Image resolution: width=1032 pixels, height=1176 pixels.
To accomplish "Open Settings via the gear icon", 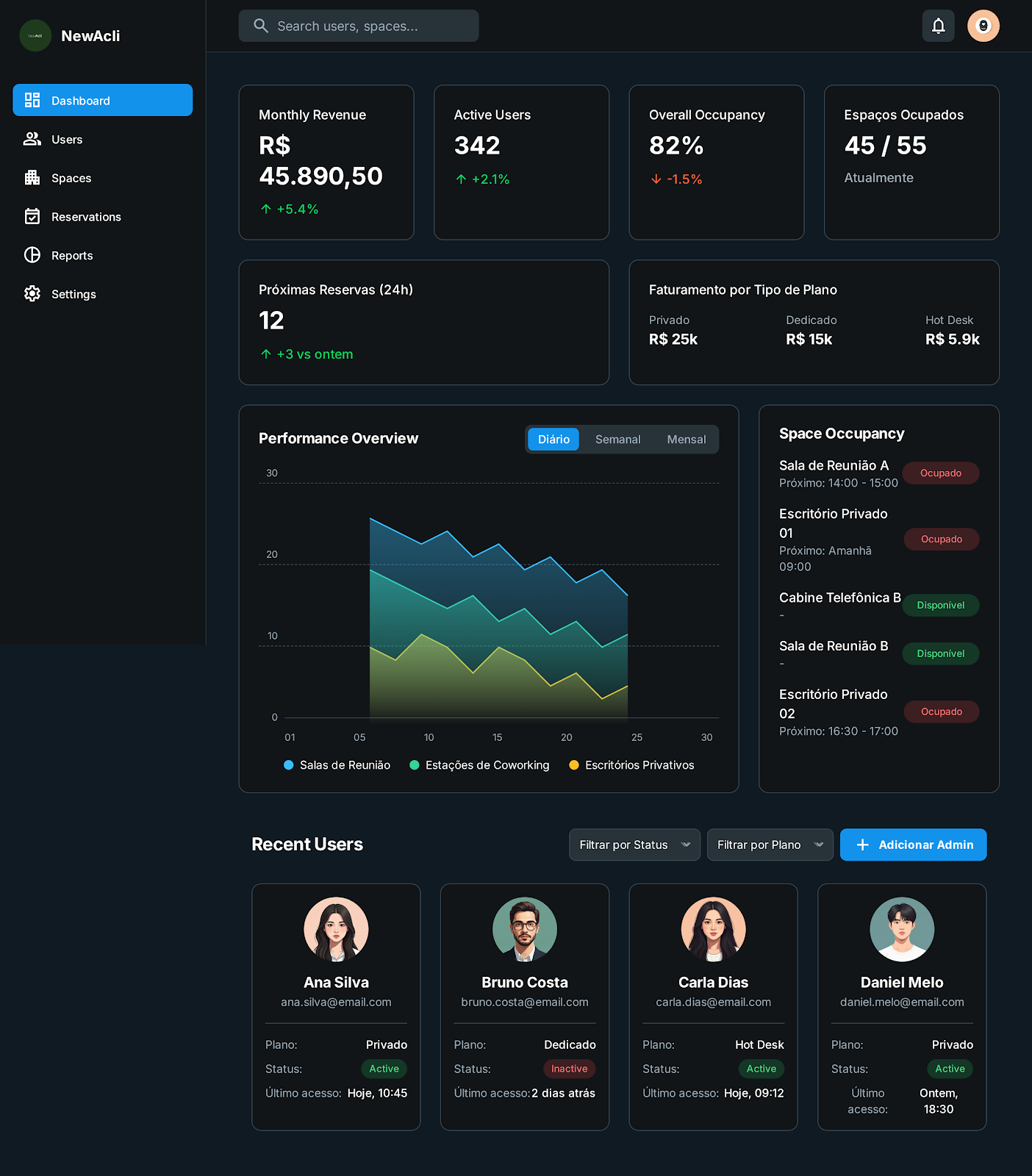I will pos(32,293).
